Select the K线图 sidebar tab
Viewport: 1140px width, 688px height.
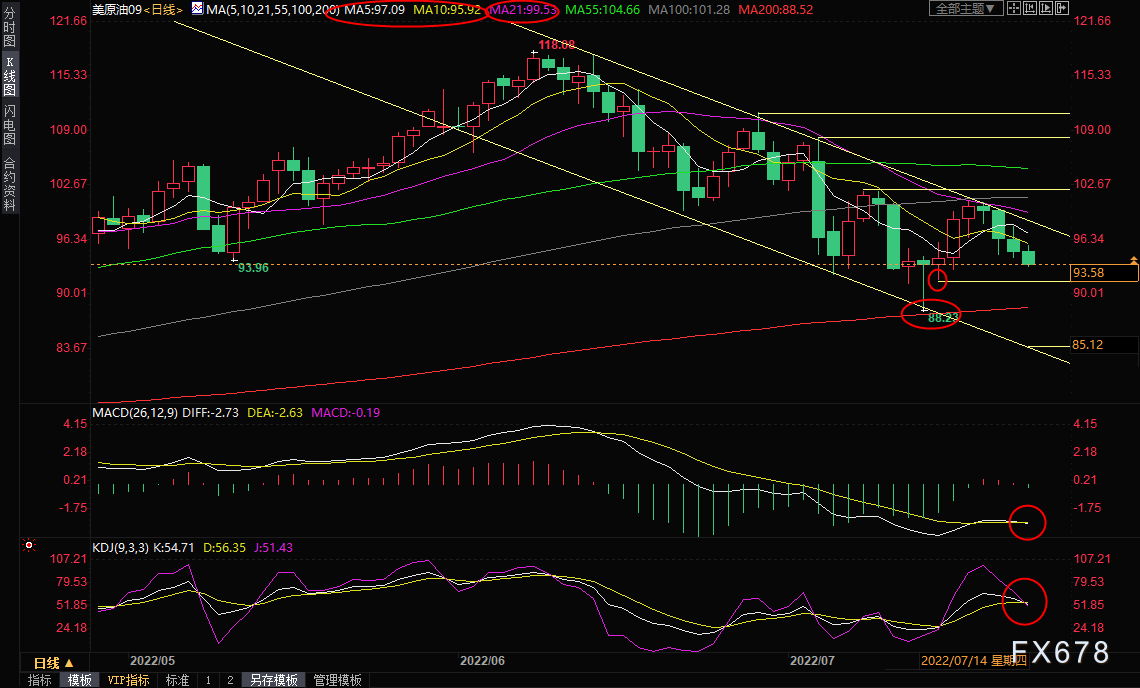(x=9, y=78)
